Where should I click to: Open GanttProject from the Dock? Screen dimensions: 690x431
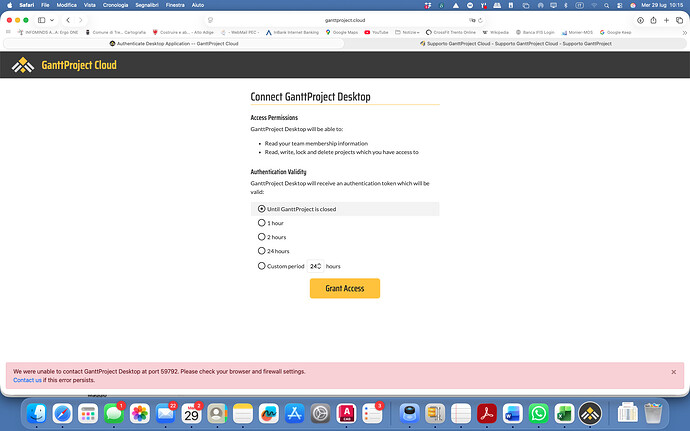590,413
